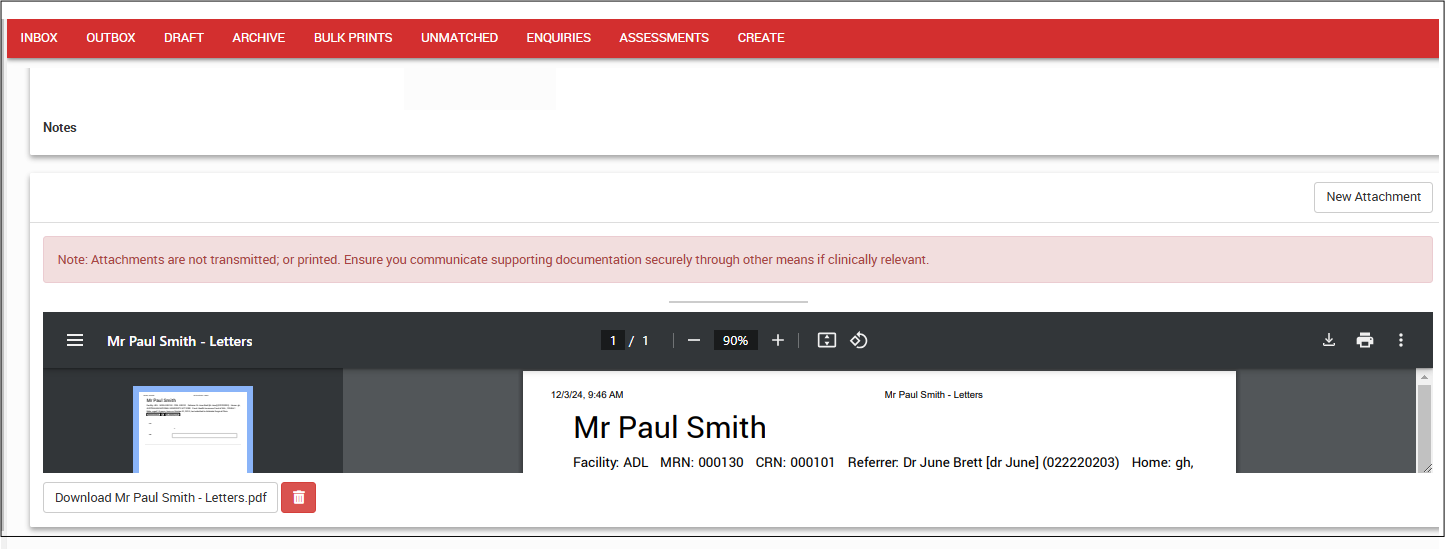Click the 'MRN: 000130' text in the PDF

click(x=702, y=463)
